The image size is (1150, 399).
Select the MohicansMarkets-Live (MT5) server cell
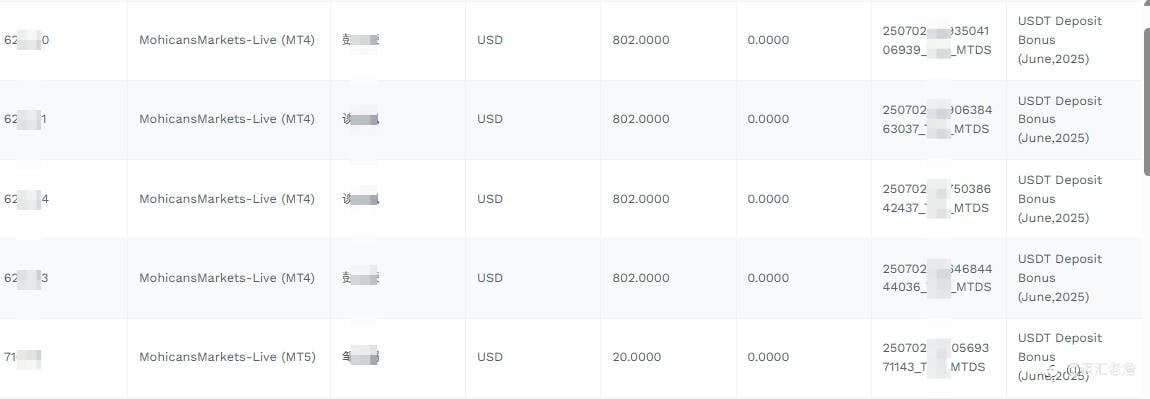click(227, 357)
